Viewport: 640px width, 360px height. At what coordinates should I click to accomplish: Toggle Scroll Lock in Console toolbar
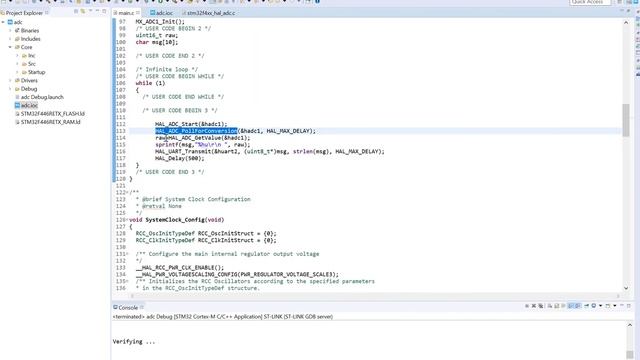tap(556, 306)
